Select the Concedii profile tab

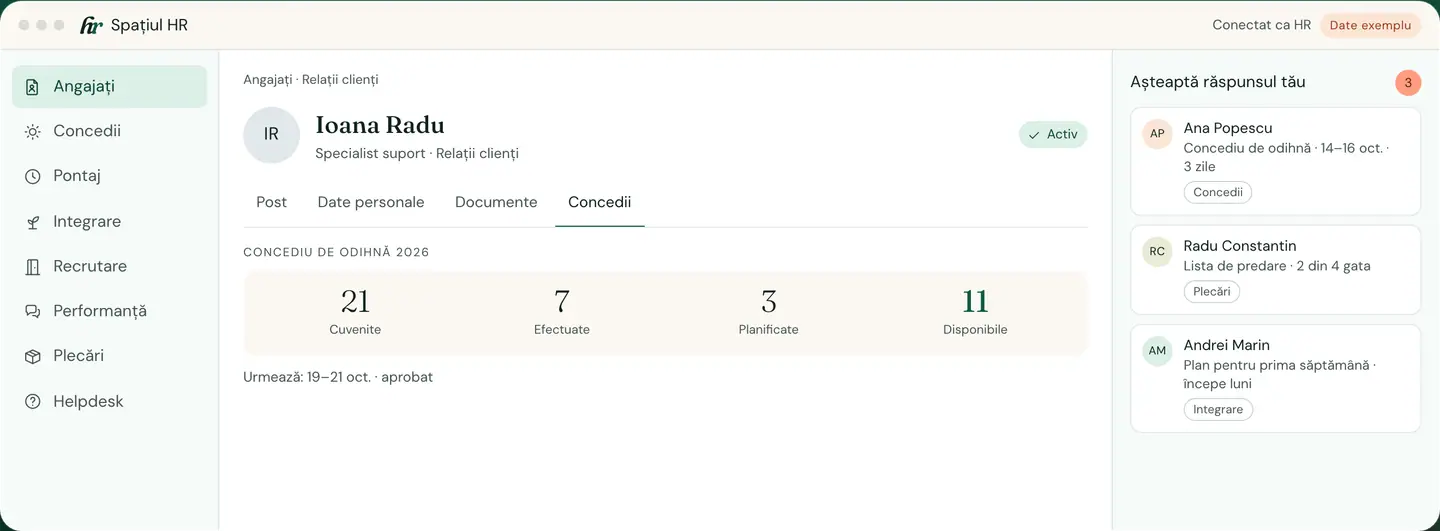pyautogui.click(x=599, y=202)
